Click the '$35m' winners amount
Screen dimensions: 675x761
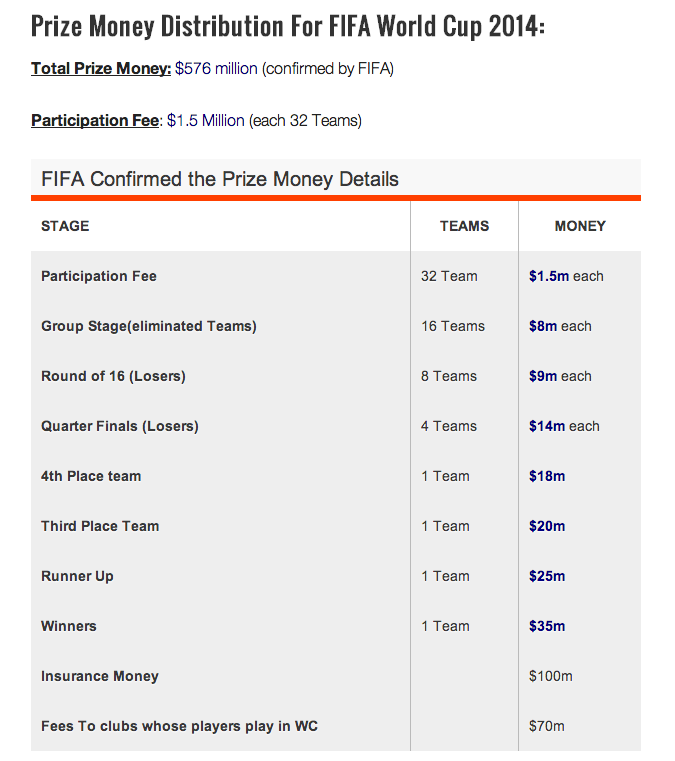[x=547, y=626]
